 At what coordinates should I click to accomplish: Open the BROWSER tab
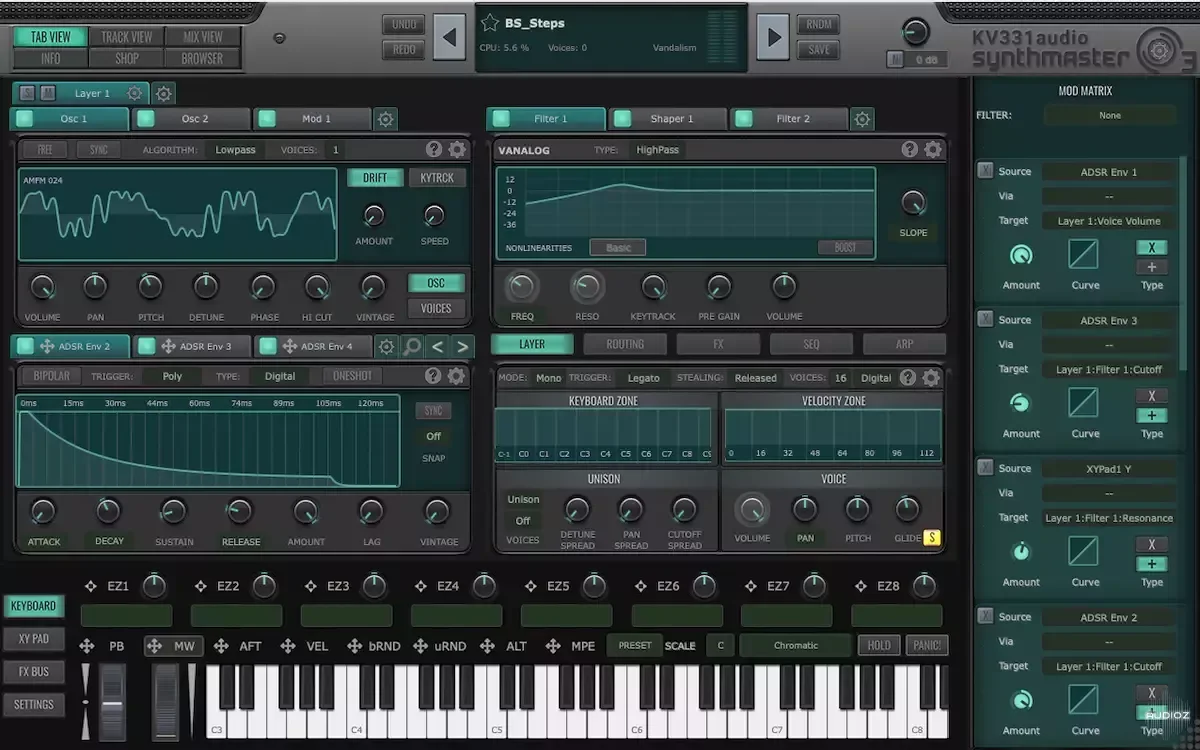tap(203, 58)
